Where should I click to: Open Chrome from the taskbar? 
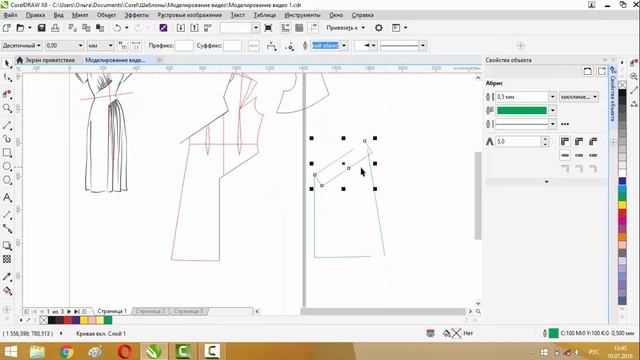66,351
